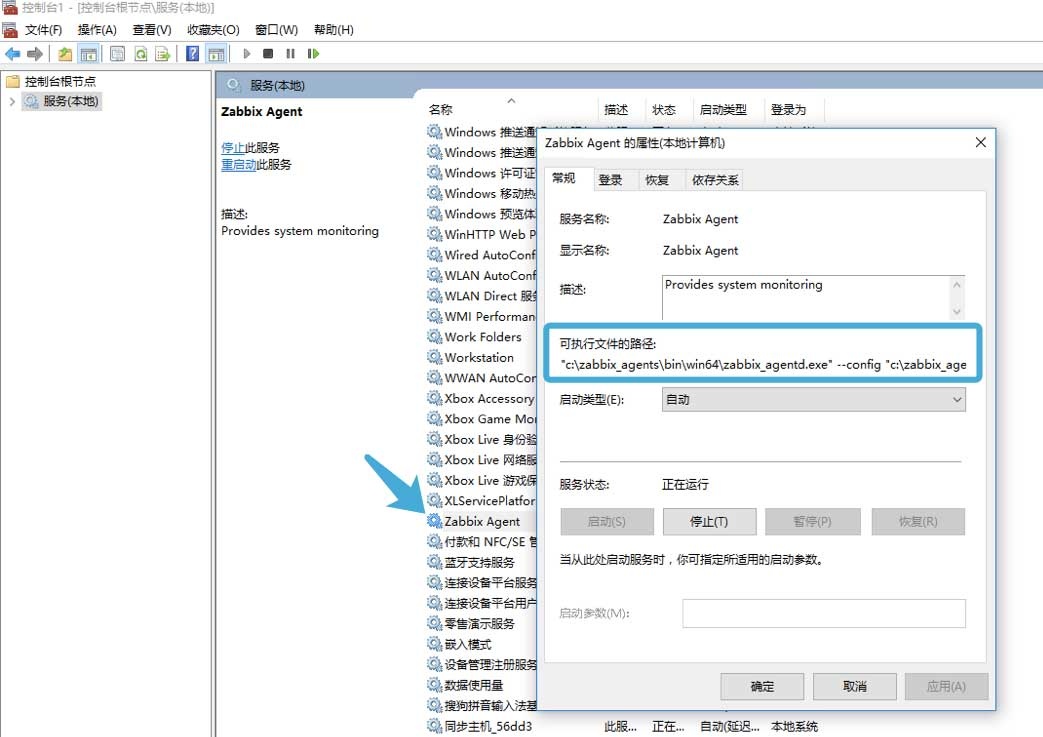This screenshot has height=737, width=1043.
Task: Open the 文件(F) menu
Action: tap(43, 30)
